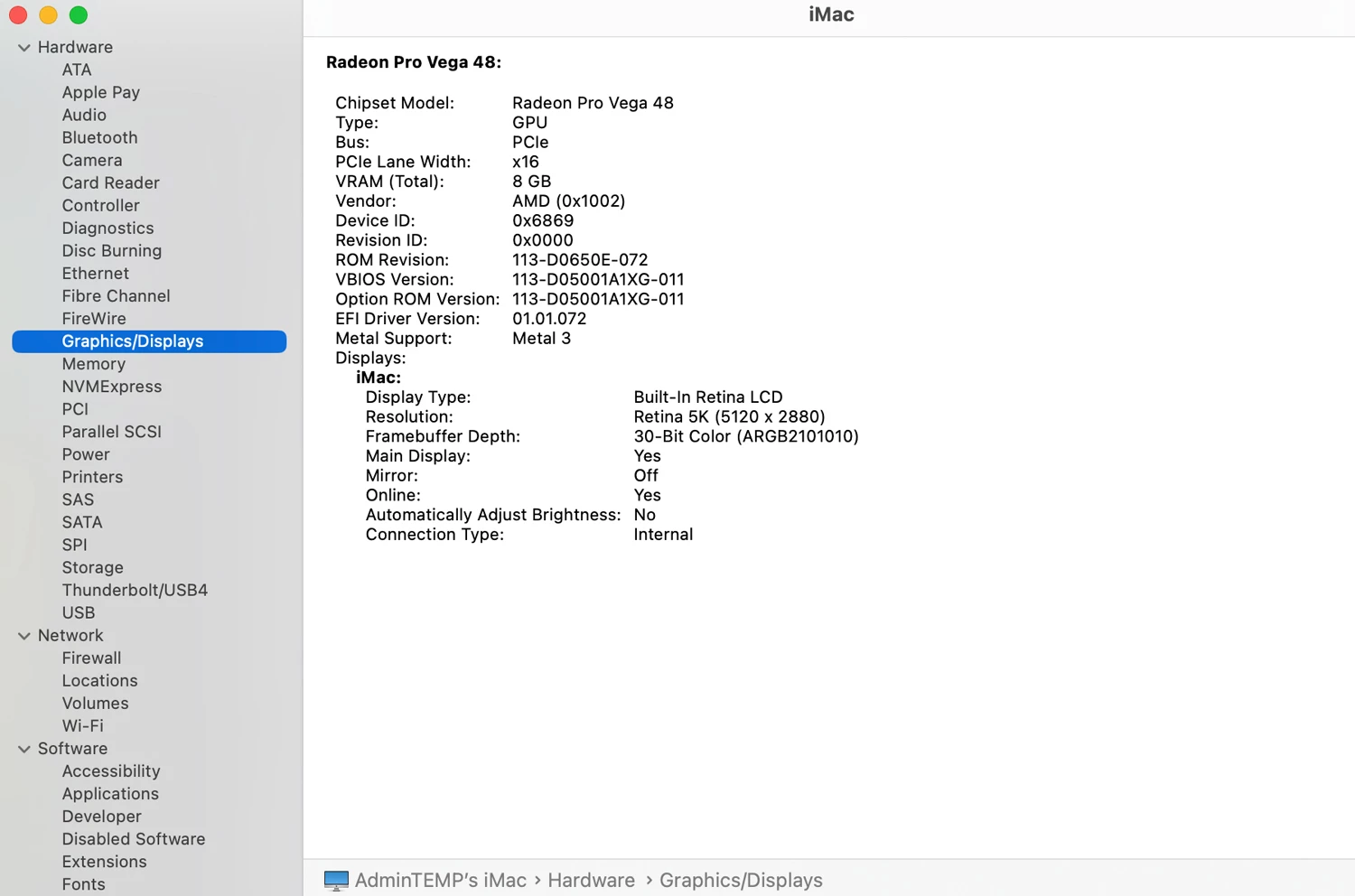The width and height of the screenshot is (1355, 896).
Task: Collapse the Network section chevron
Action: point(24,636)
